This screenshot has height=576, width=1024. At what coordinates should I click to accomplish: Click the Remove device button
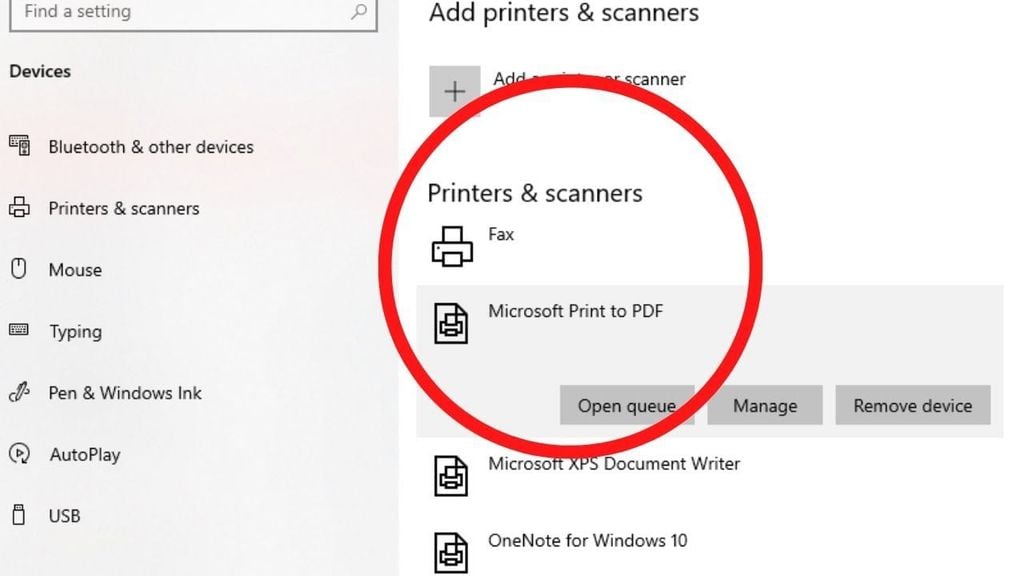coord(912,406)
